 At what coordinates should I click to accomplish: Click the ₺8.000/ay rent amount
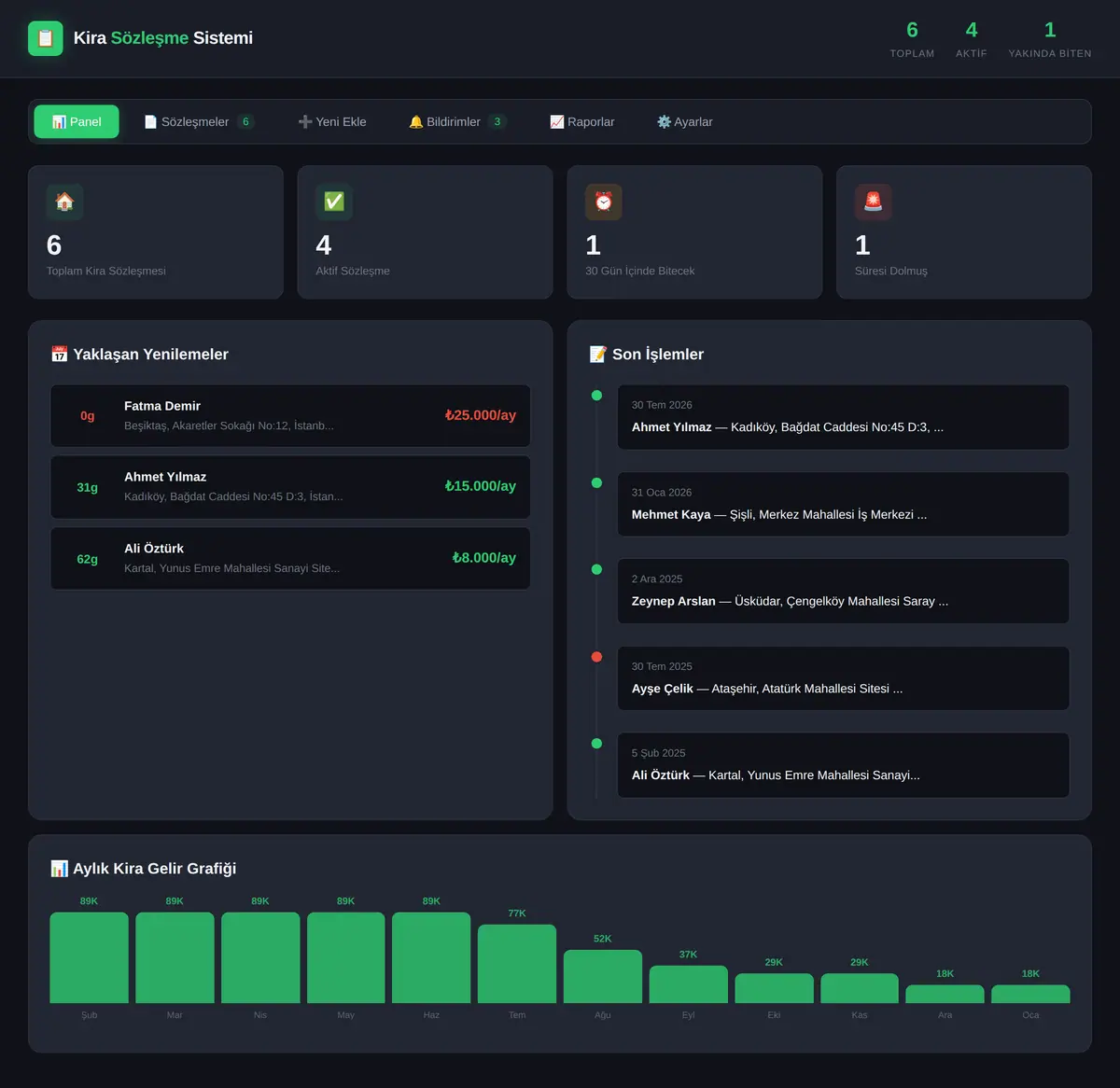(x=484, y=558)
